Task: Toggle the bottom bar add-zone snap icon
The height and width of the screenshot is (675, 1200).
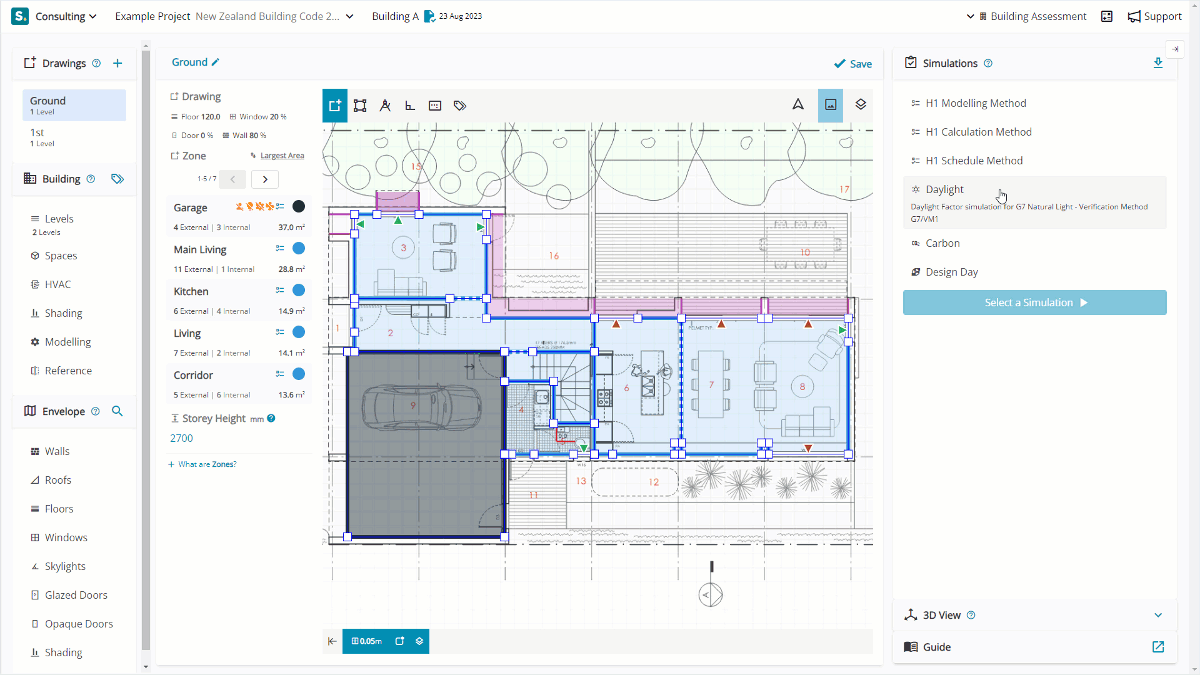Action: click(x=399, y=641)
